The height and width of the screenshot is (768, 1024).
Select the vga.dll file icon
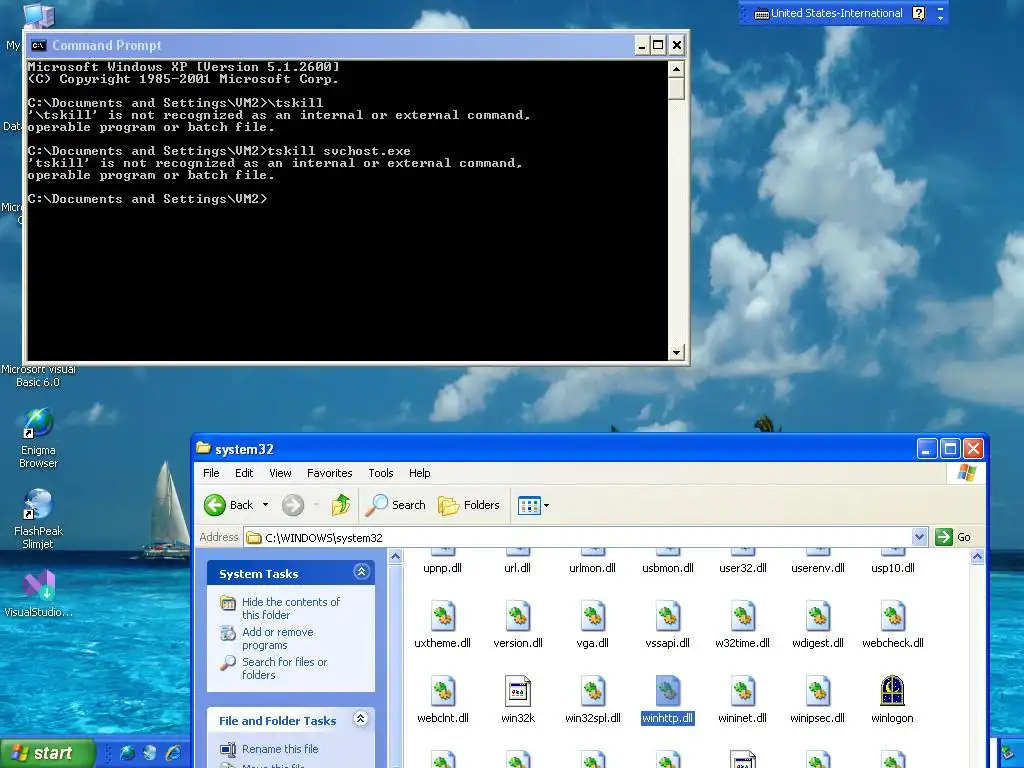592,616
